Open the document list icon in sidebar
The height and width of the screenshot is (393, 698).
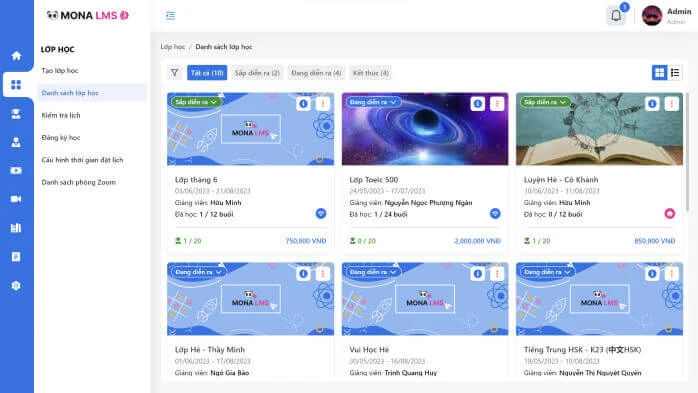click(x=16, y=257)
